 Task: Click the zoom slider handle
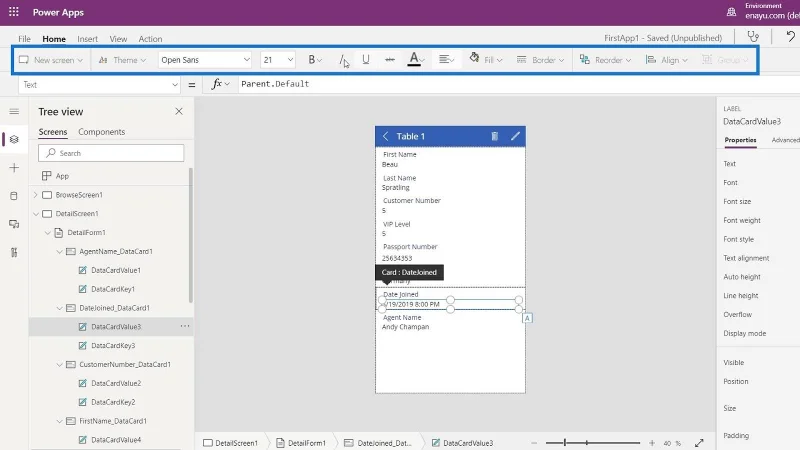point(565,443)
